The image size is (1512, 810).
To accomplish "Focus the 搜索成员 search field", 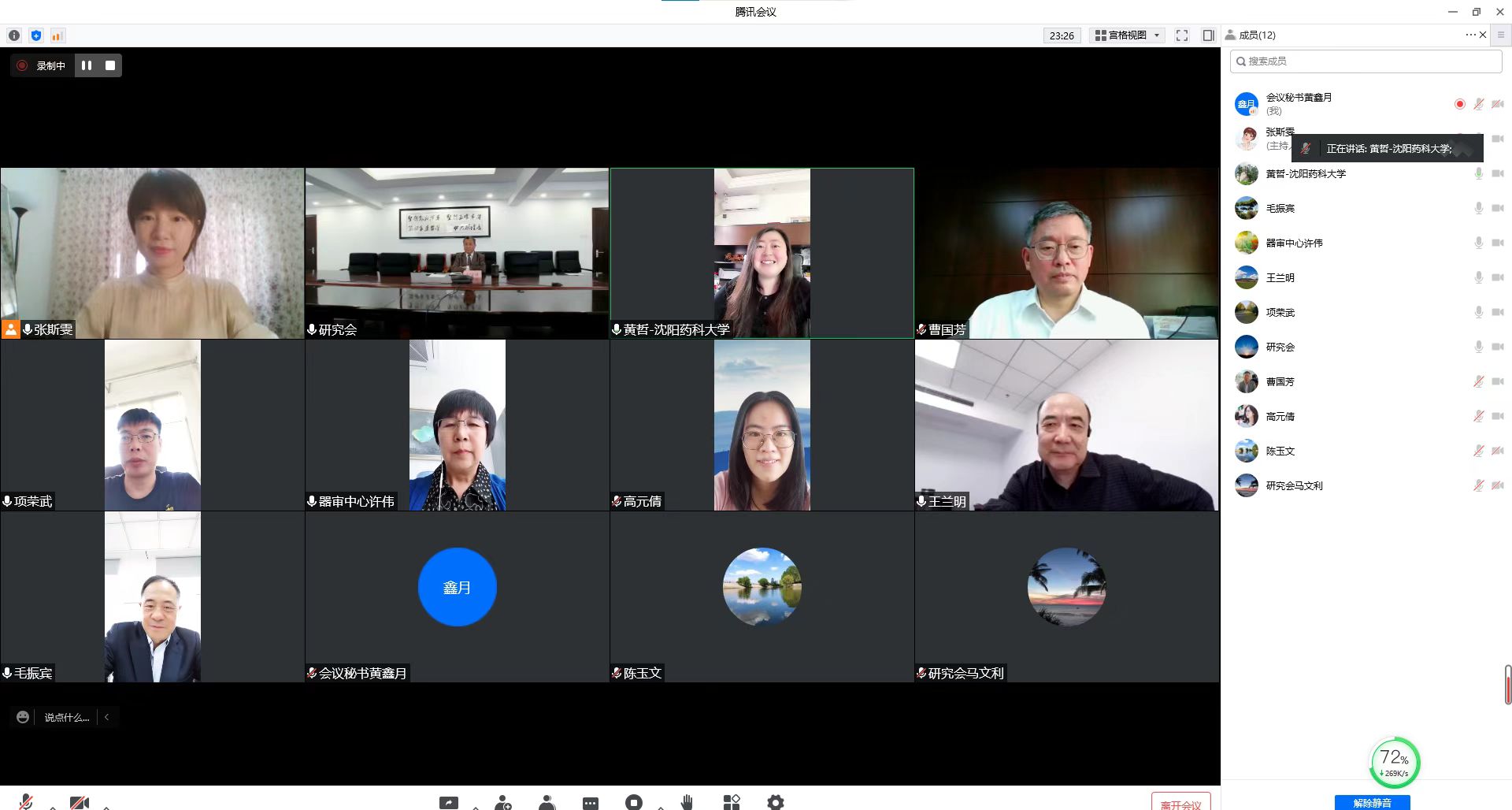I will click(1366, 61).
